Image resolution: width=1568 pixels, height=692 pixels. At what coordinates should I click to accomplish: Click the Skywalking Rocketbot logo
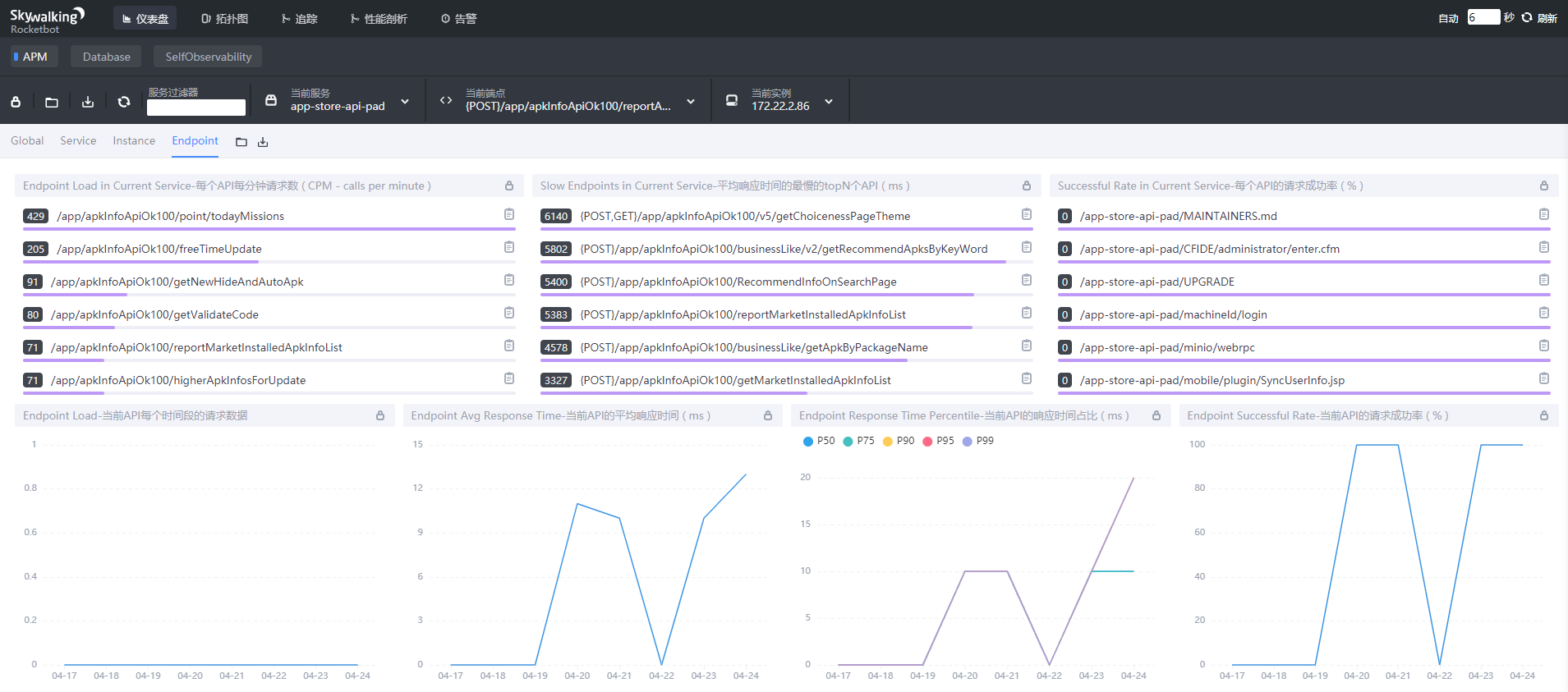pyautogui.click(x=47, y=21)
